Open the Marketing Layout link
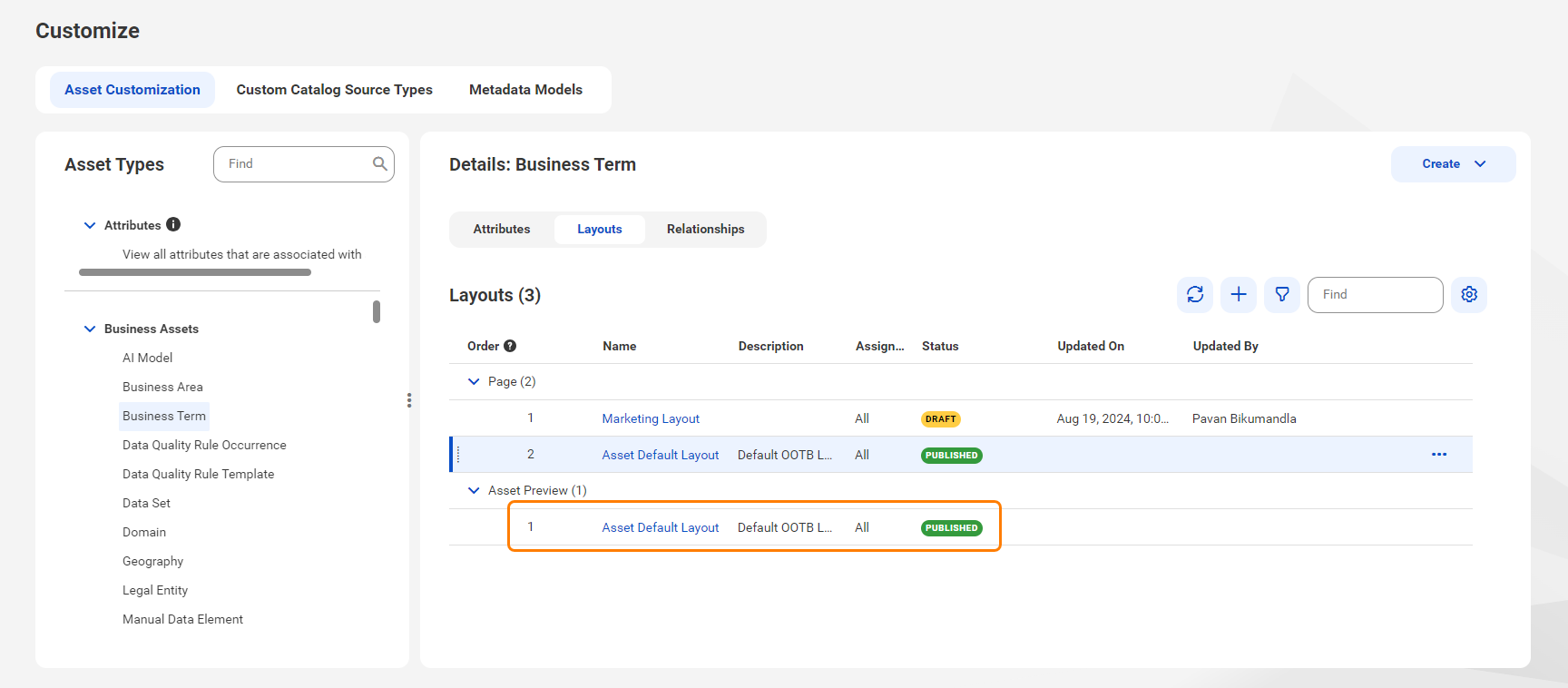1568x688 pixels. (651, 418)
